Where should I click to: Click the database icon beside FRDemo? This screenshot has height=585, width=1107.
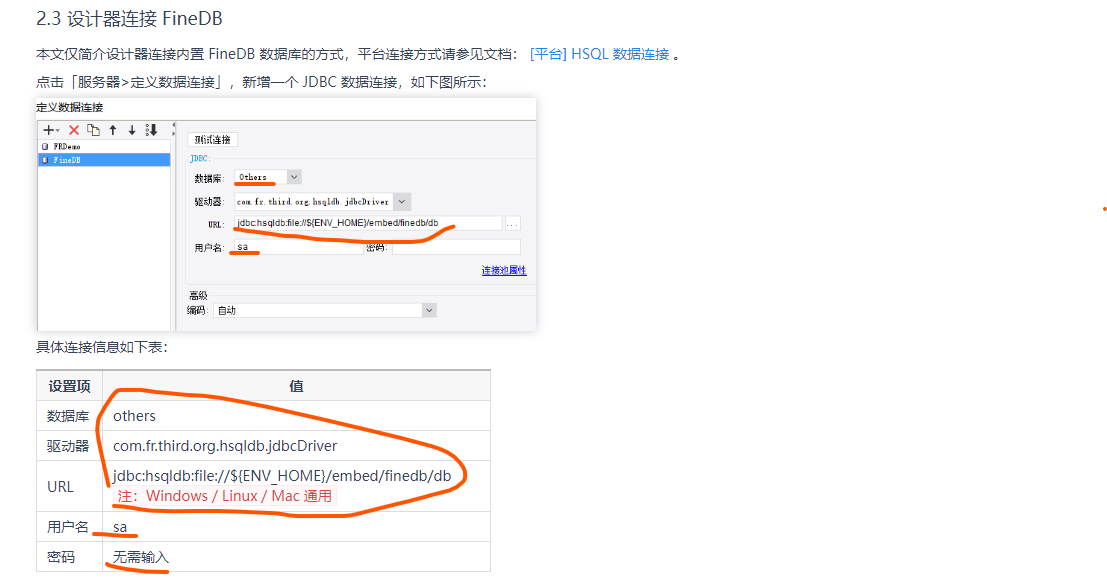click(45, 147)
